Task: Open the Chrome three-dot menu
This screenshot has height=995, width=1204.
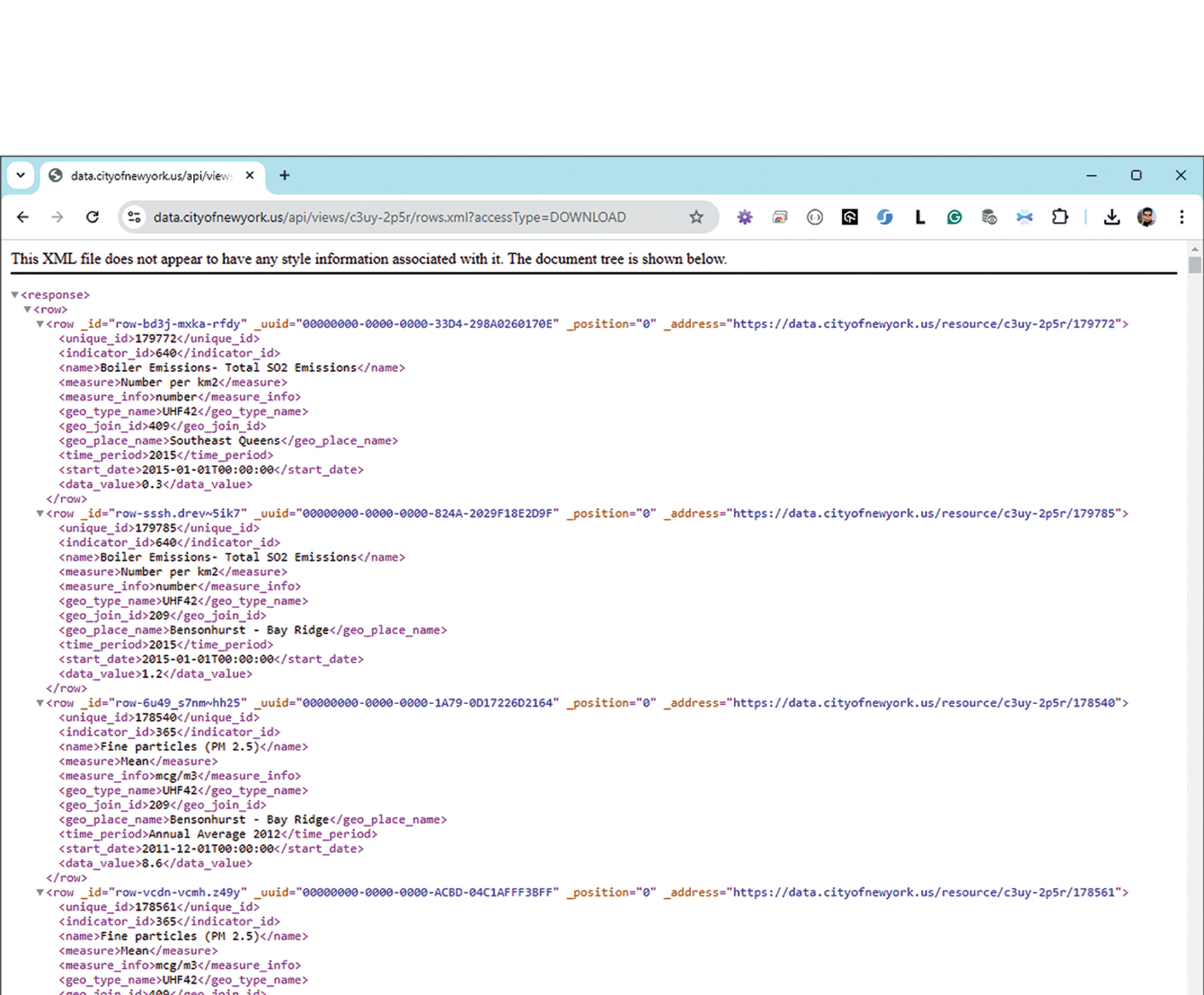Action: (x=1182, y=217)
